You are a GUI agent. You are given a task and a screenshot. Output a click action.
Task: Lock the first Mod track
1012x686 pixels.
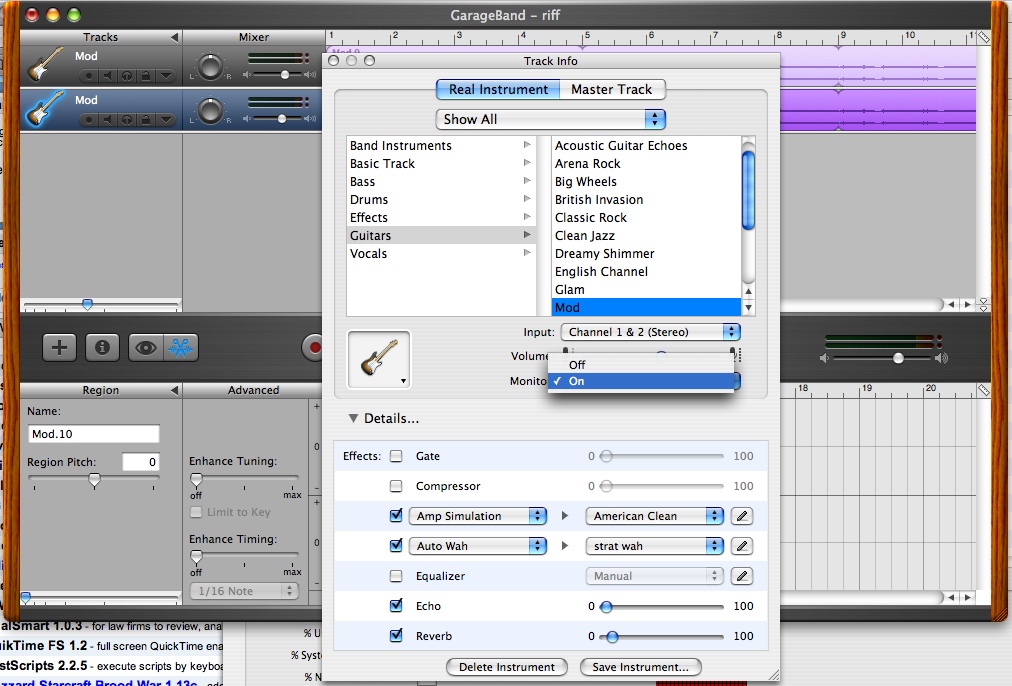pyautogui.click(x=146, y=76)
